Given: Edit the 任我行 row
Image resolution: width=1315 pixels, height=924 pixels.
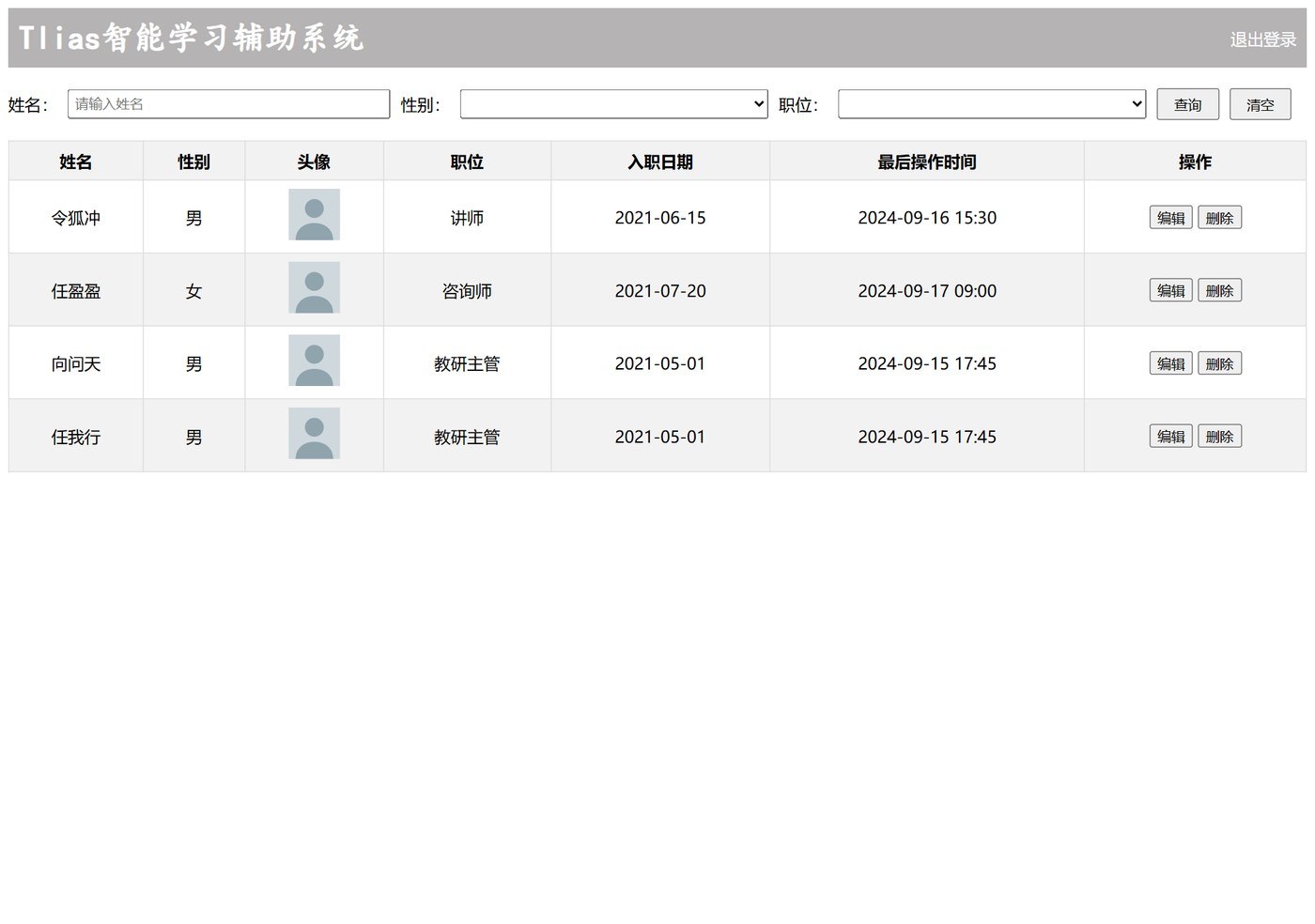Looking at the screenshot, I should coord(1170,437).
